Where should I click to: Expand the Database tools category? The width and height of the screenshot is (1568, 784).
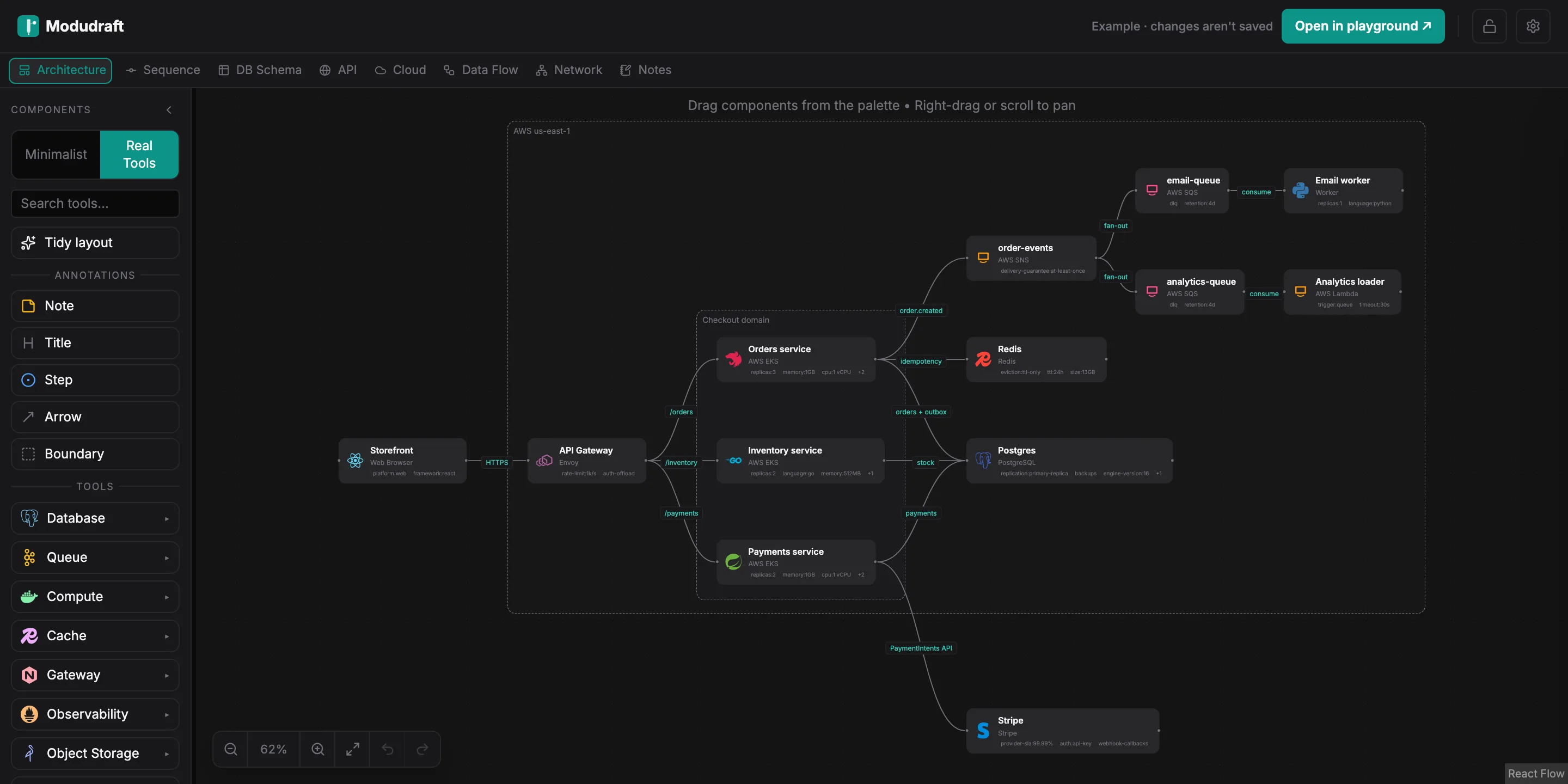tap(95, 518)
